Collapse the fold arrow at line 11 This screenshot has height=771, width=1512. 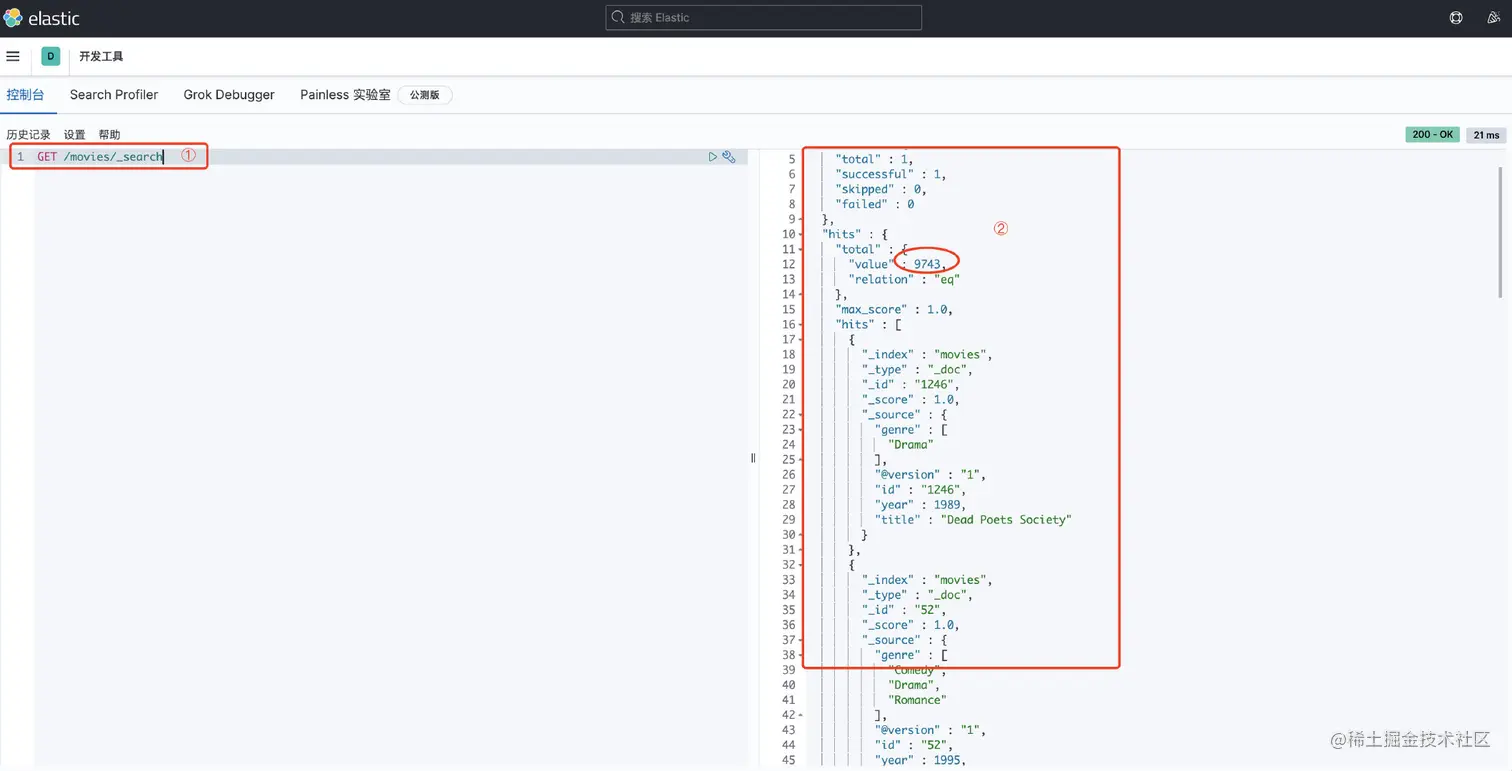coord(800,249)
